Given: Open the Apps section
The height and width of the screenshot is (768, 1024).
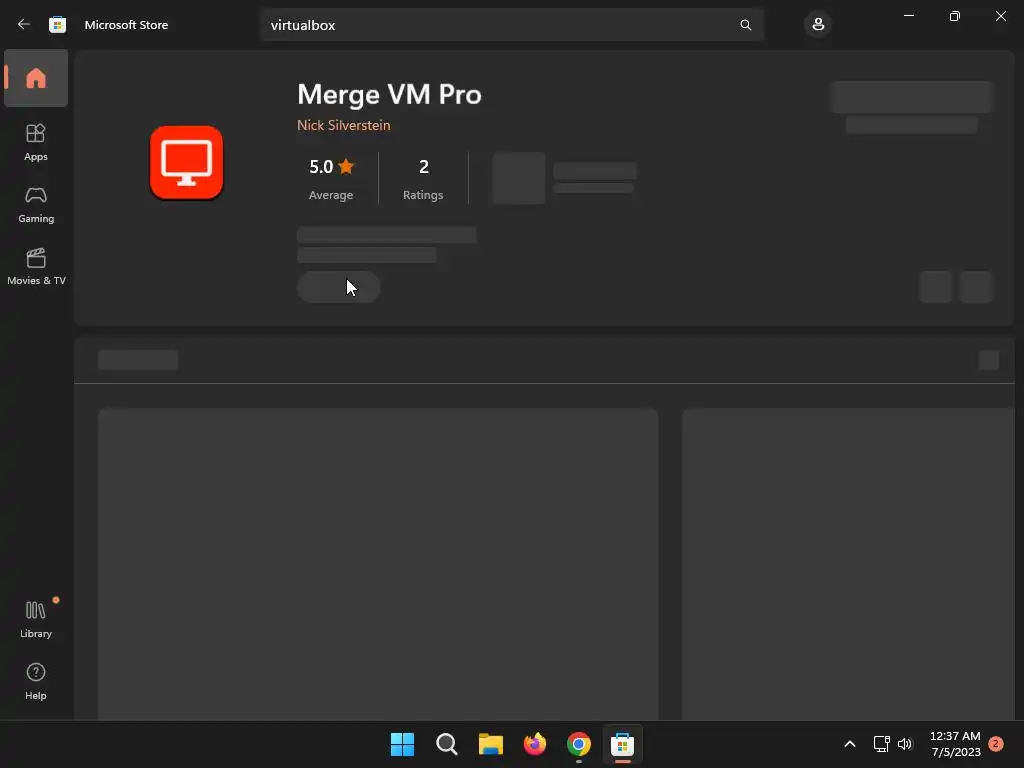Looking at the screenshot, I should pos(36,142).
